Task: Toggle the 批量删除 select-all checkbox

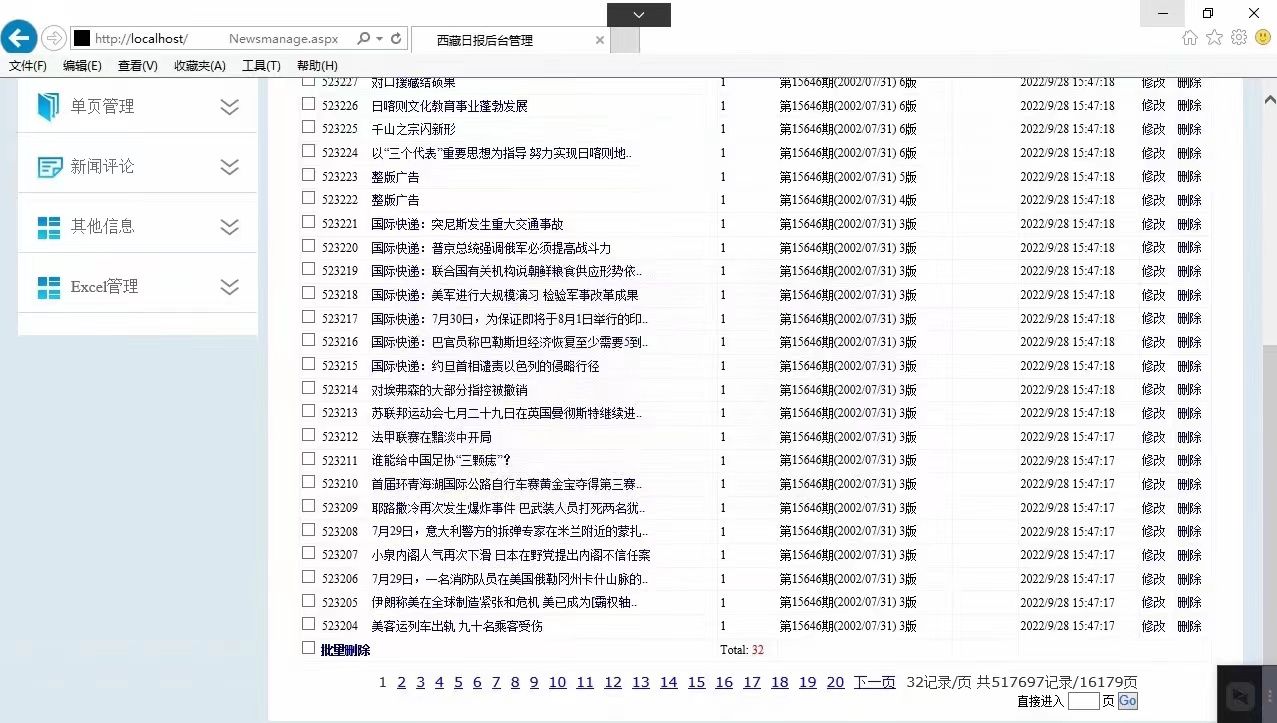Action: pos(309,648)
